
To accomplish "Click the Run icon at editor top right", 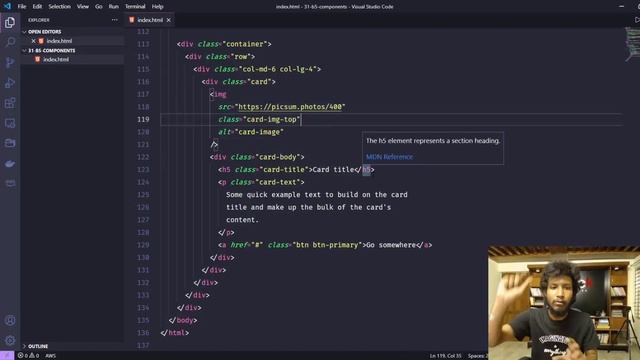I will (x=637, y=20).
